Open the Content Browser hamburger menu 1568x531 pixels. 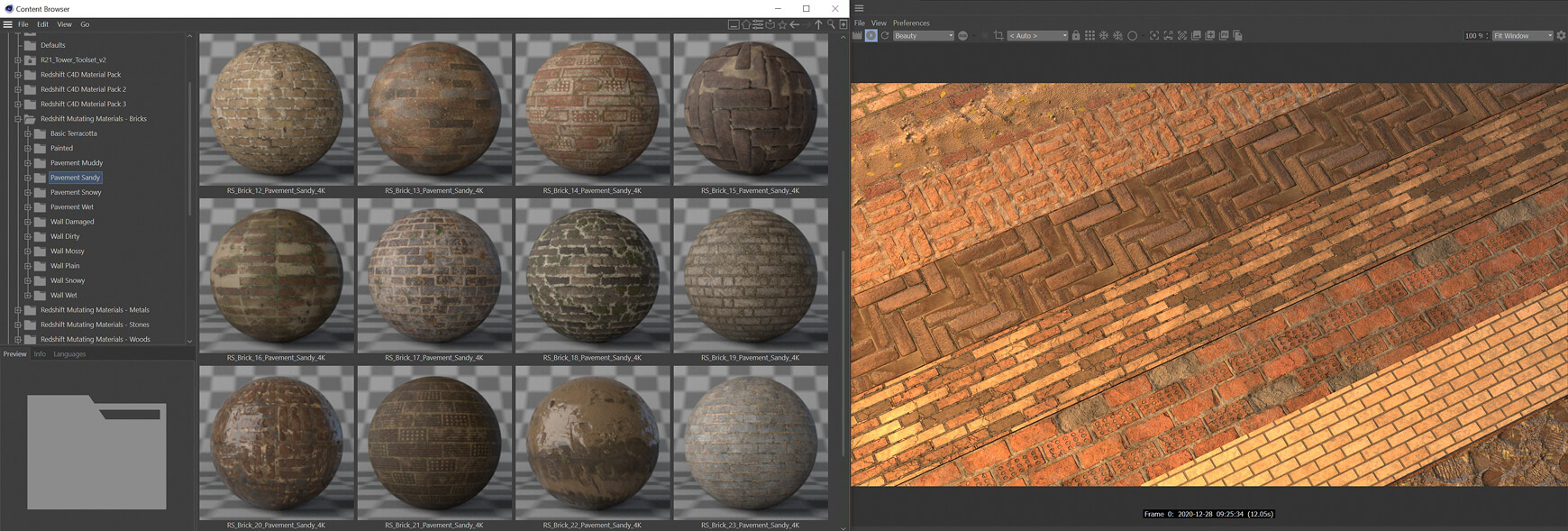point(7,24)
